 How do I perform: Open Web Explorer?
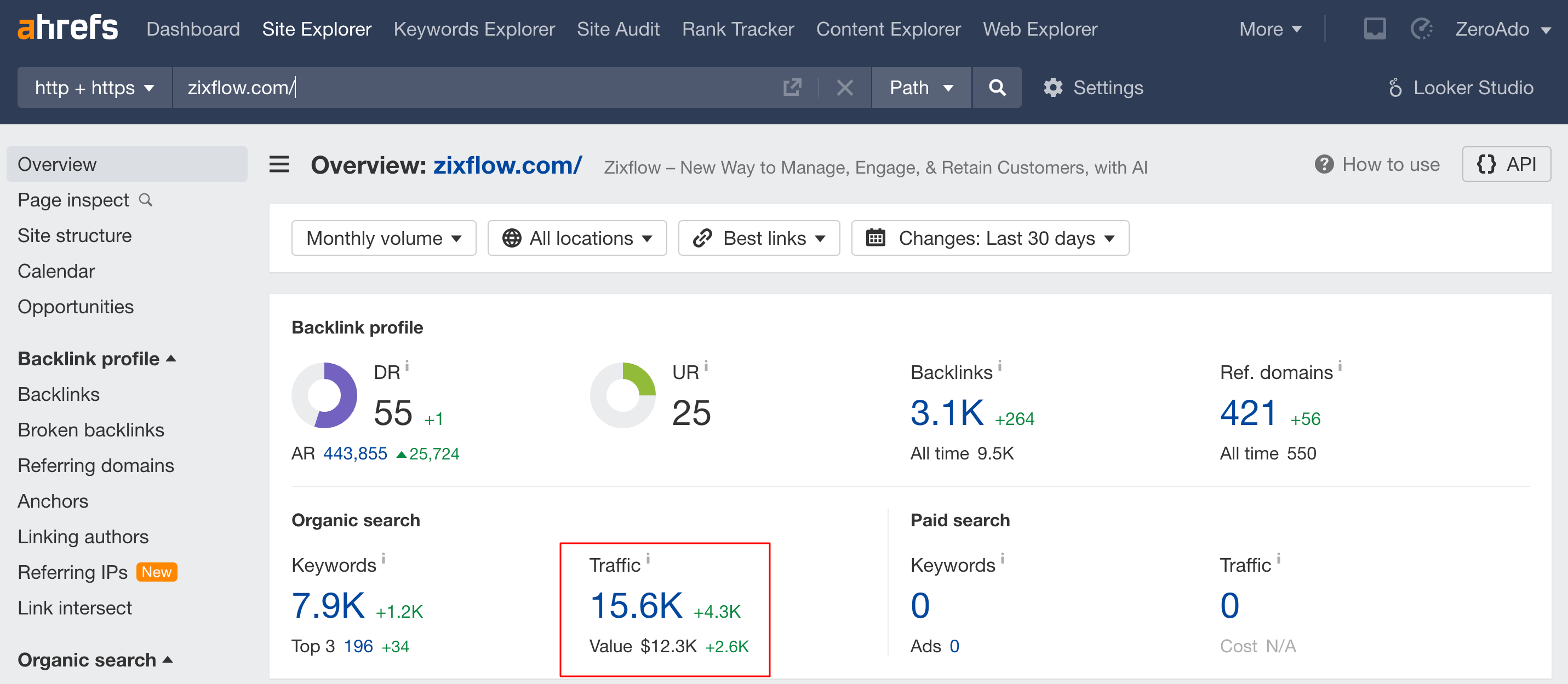click(1040, 28)
